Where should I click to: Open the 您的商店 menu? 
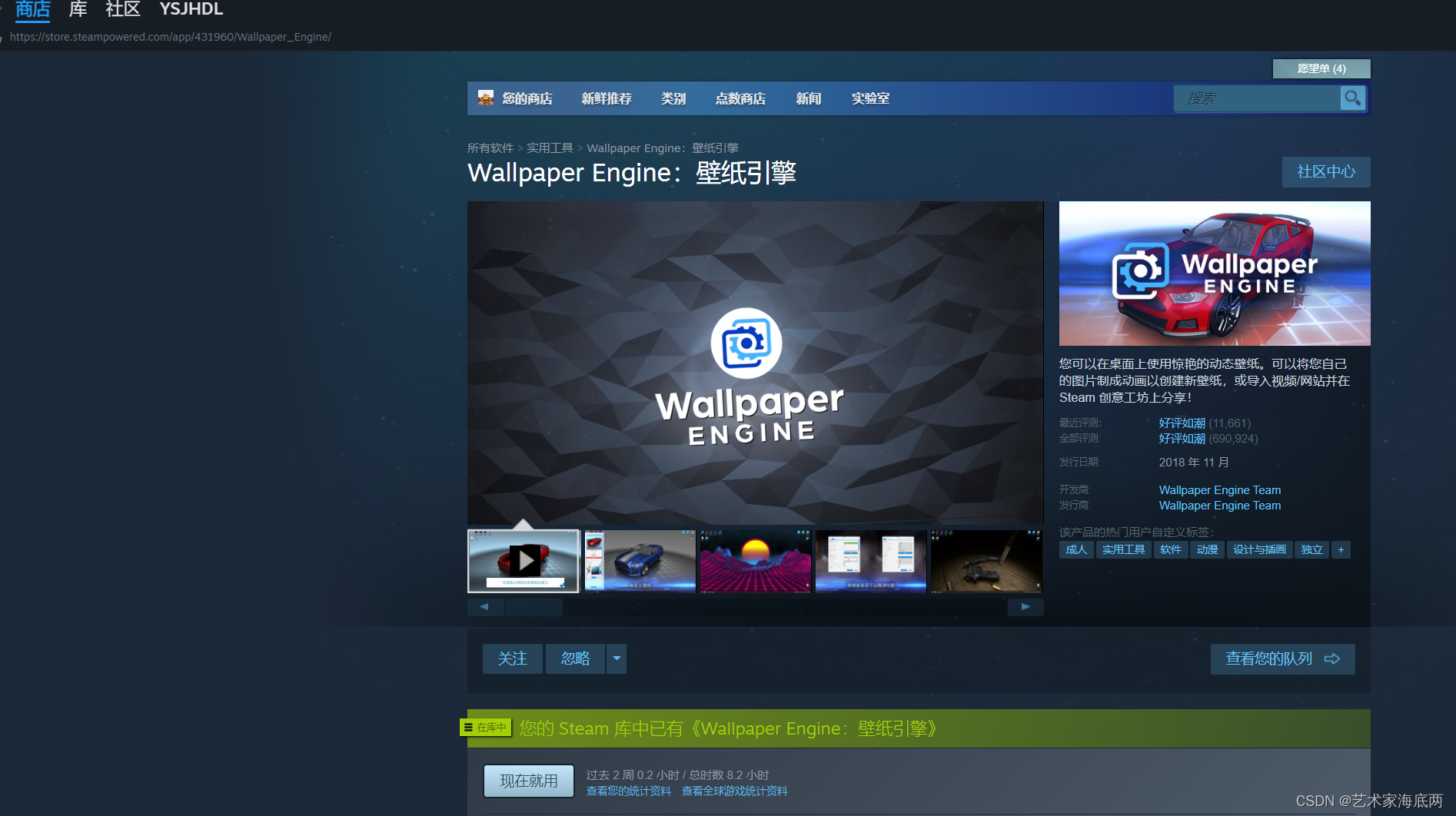527,98
